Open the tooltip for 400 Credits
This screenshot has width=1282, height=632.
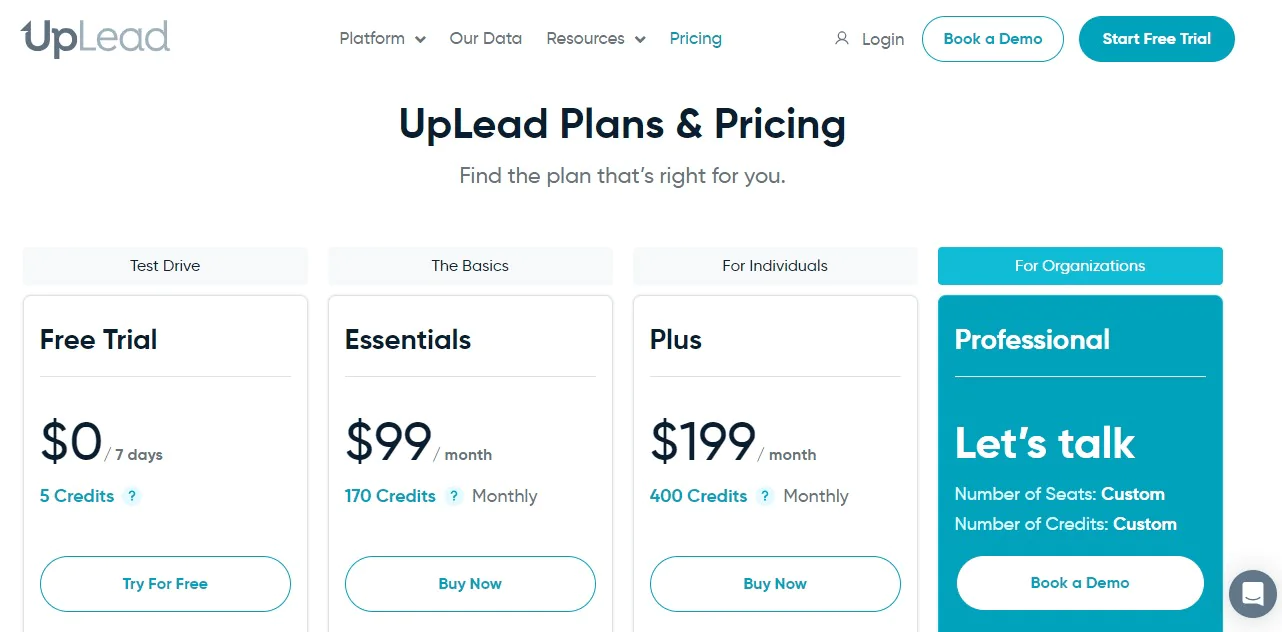(x=765, y=495)
